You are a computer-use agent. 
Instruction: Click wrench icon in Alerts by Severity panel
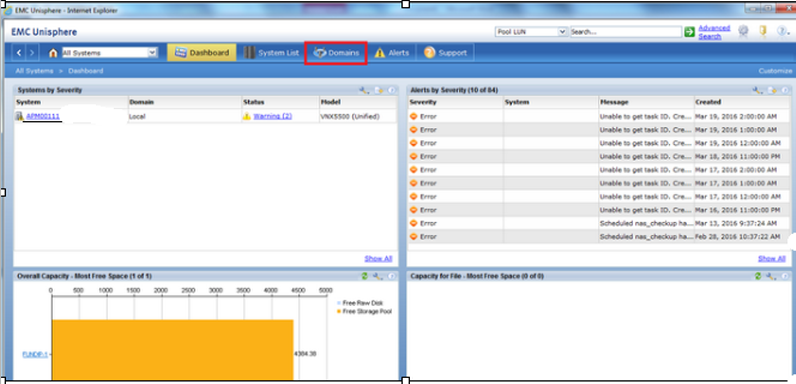tap(757, 90)
